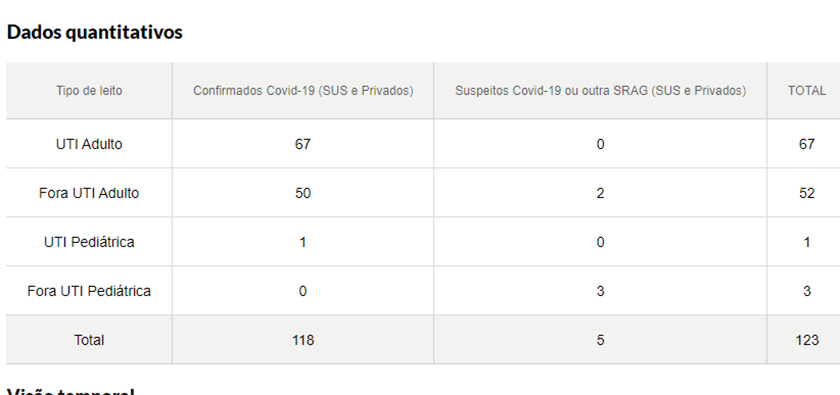840x395 pixels.
Task: Click total confirmed value 118
Action: [303, 340]
